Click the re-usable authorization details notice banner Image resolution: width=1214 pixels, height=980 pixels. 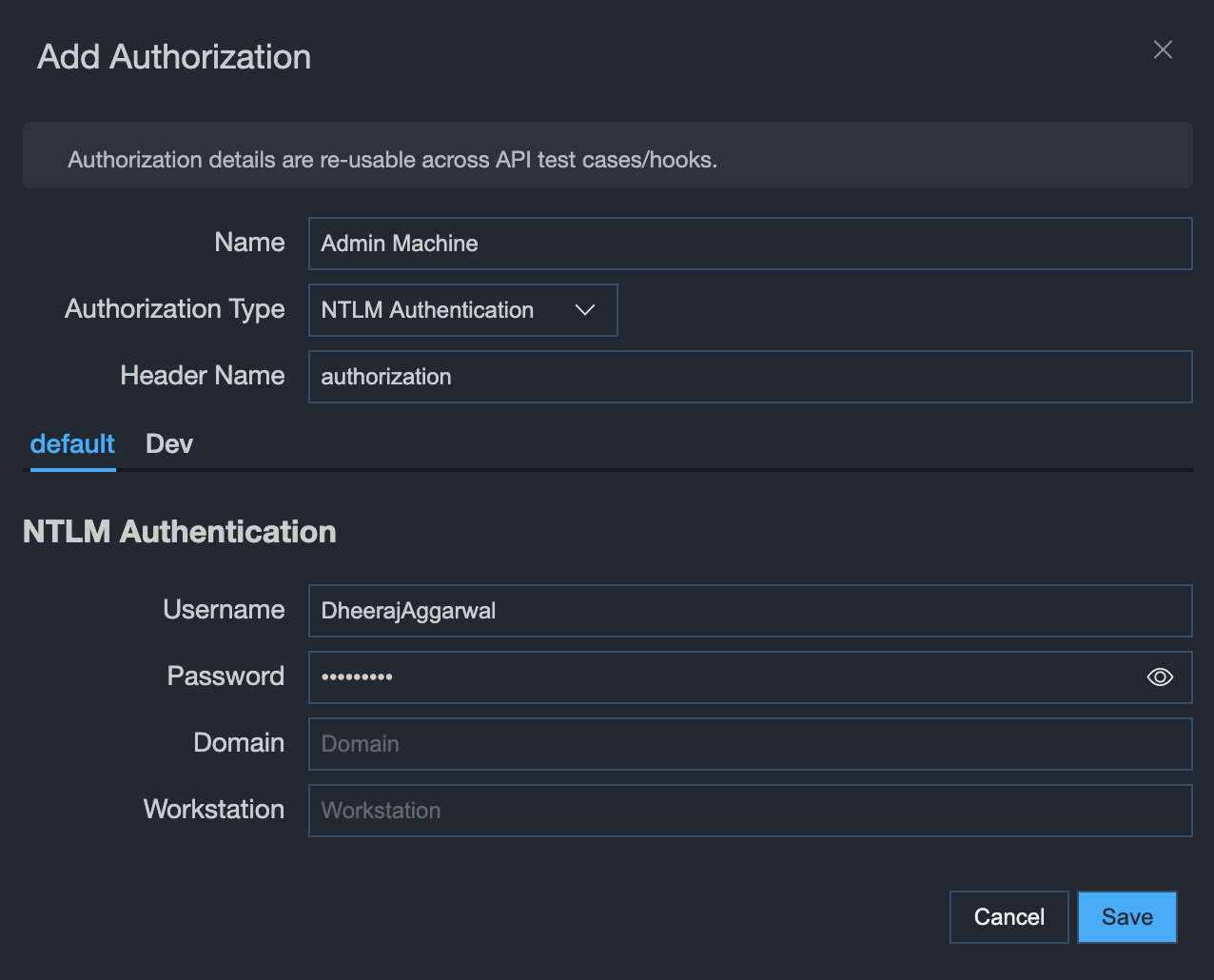point(607,154)
